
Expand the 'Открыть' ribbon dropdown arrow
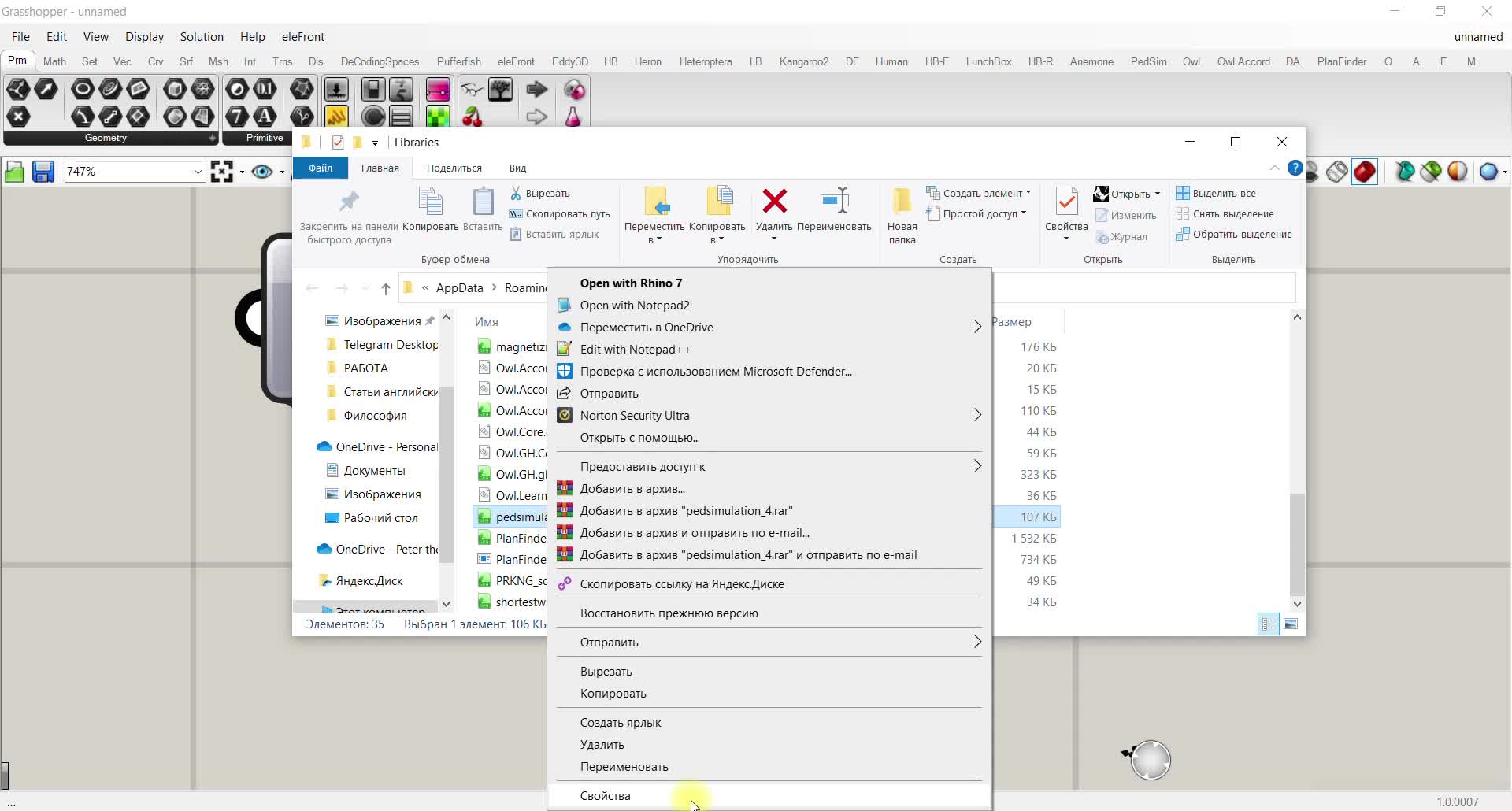coord(1158,194)
